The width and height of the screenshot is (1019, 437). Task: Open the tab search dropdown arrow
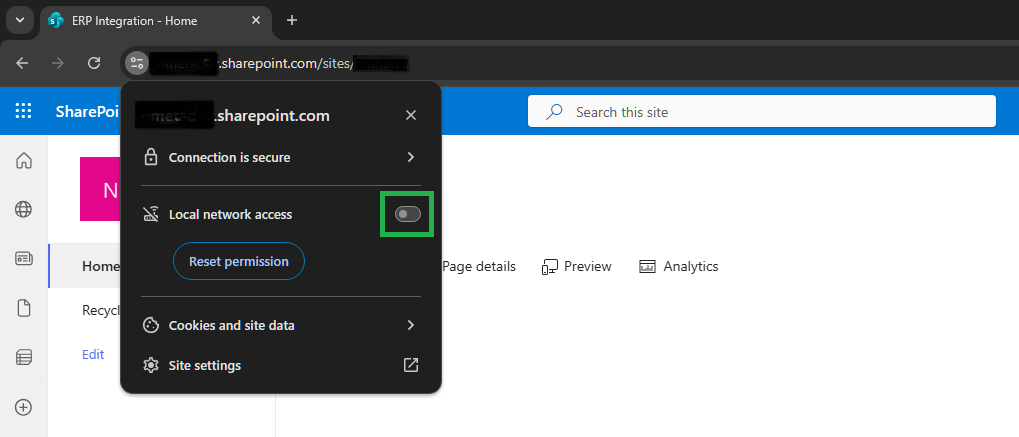coord(19,20)
